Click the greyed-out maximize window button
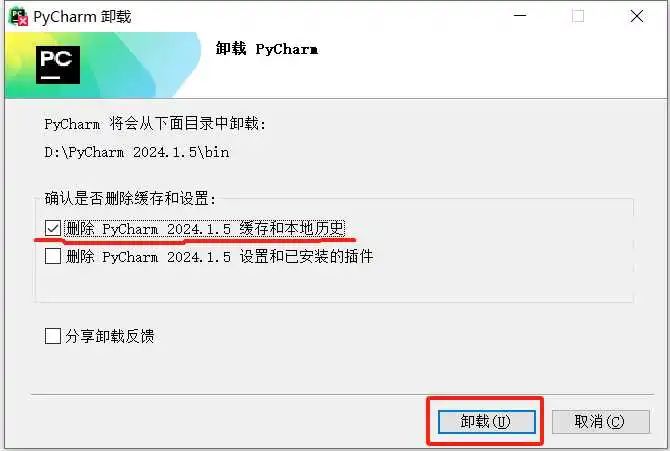This screenshot has width=670, height=451. pos(578,16)
